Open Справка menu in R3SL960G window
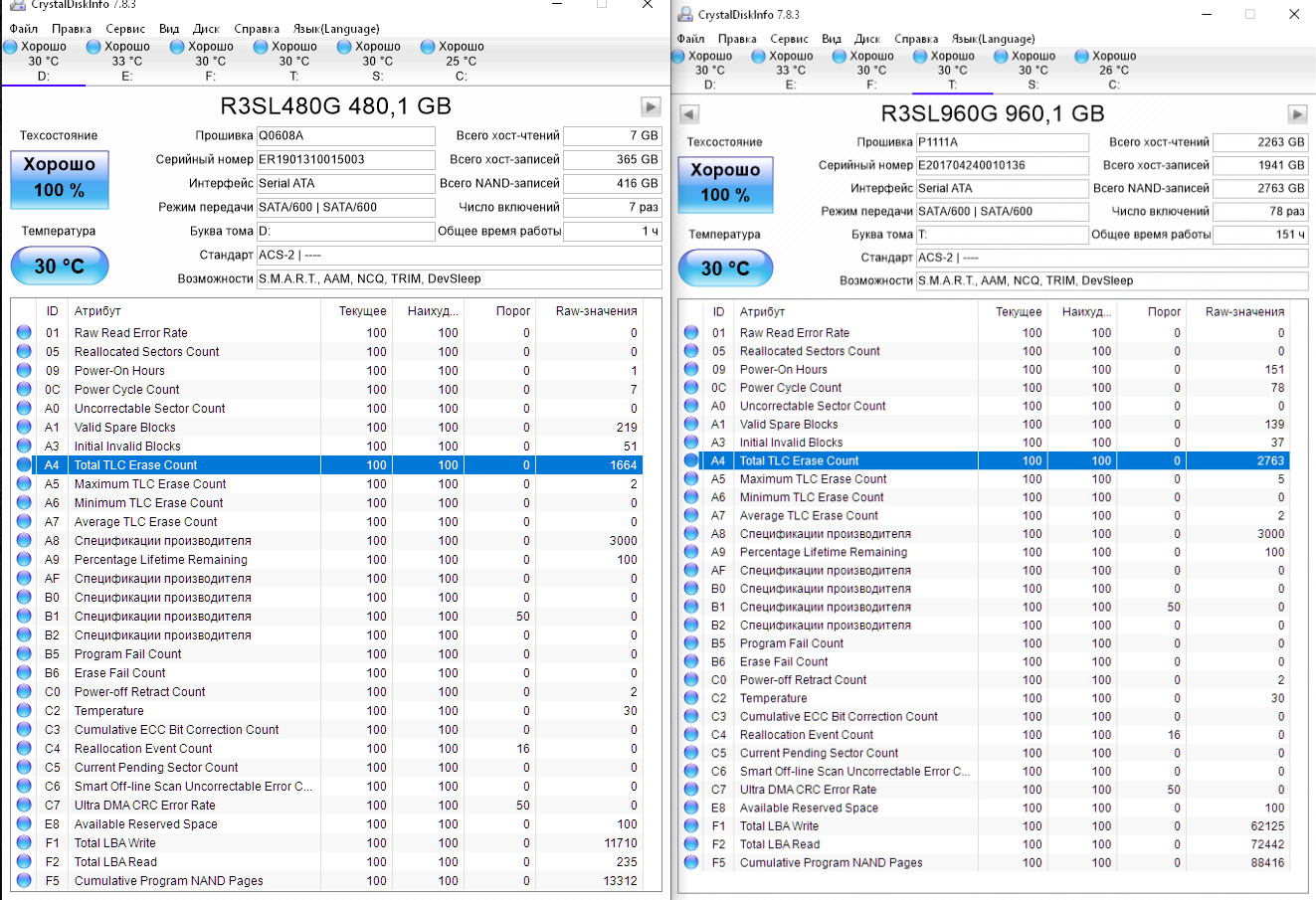1316x900 pixels. coord(917,39)
